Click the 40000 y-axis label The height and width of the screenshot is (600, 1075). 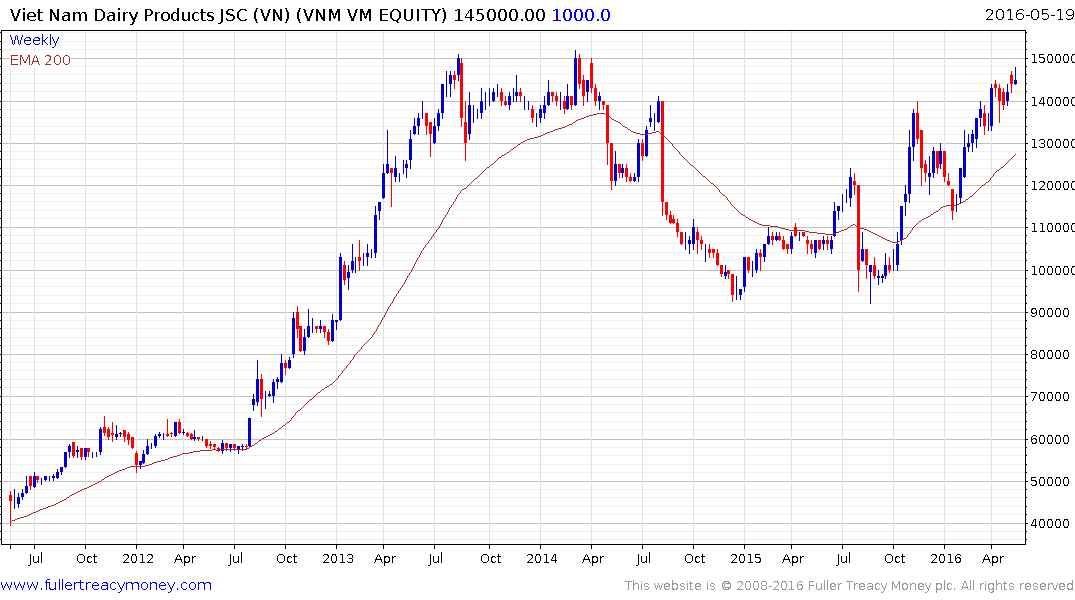[1050, 524]
